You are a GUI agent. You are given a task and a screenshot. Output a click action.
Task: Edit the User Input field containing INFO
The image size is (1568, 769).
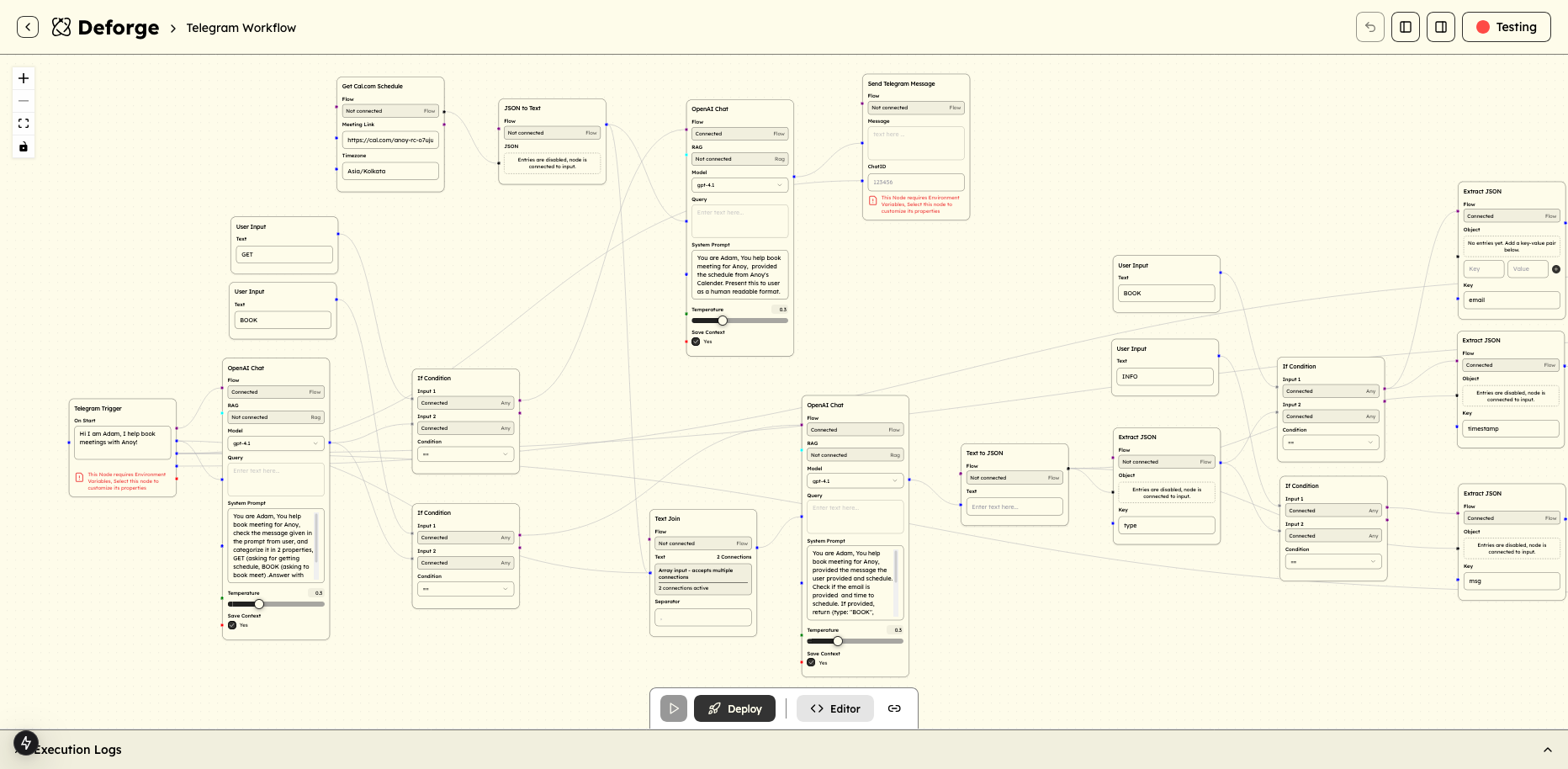click(x=1165, y=376)
